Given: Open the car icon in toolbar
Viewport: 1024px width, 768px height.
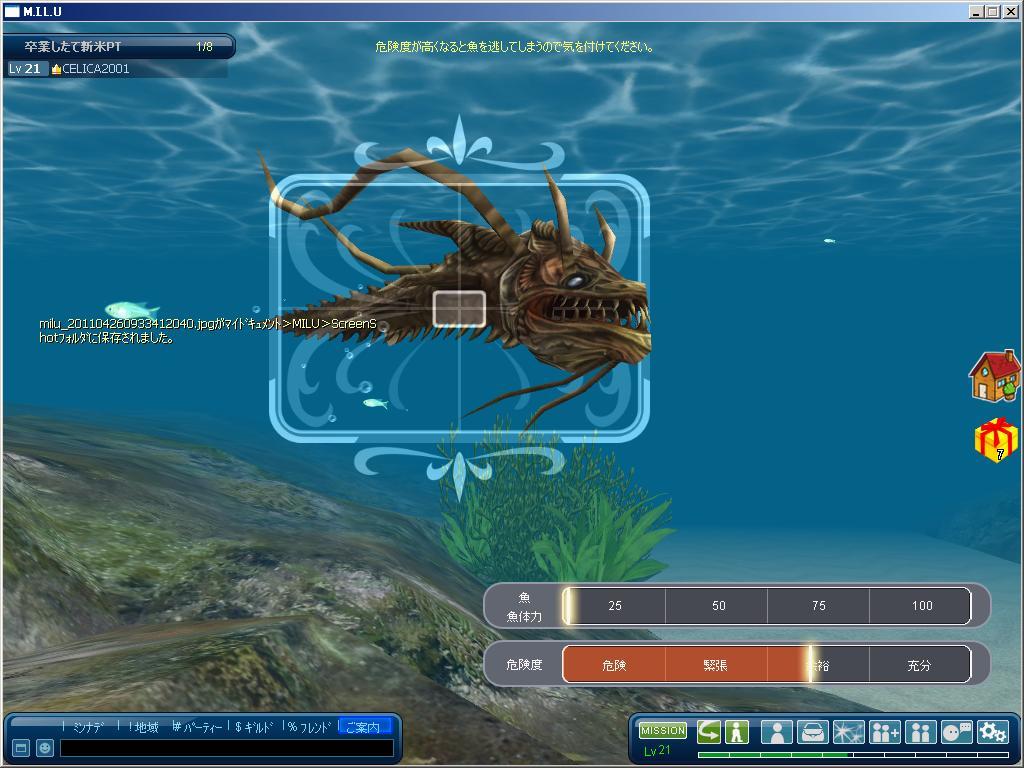Looking at the screenshot, I should [813, 732].
